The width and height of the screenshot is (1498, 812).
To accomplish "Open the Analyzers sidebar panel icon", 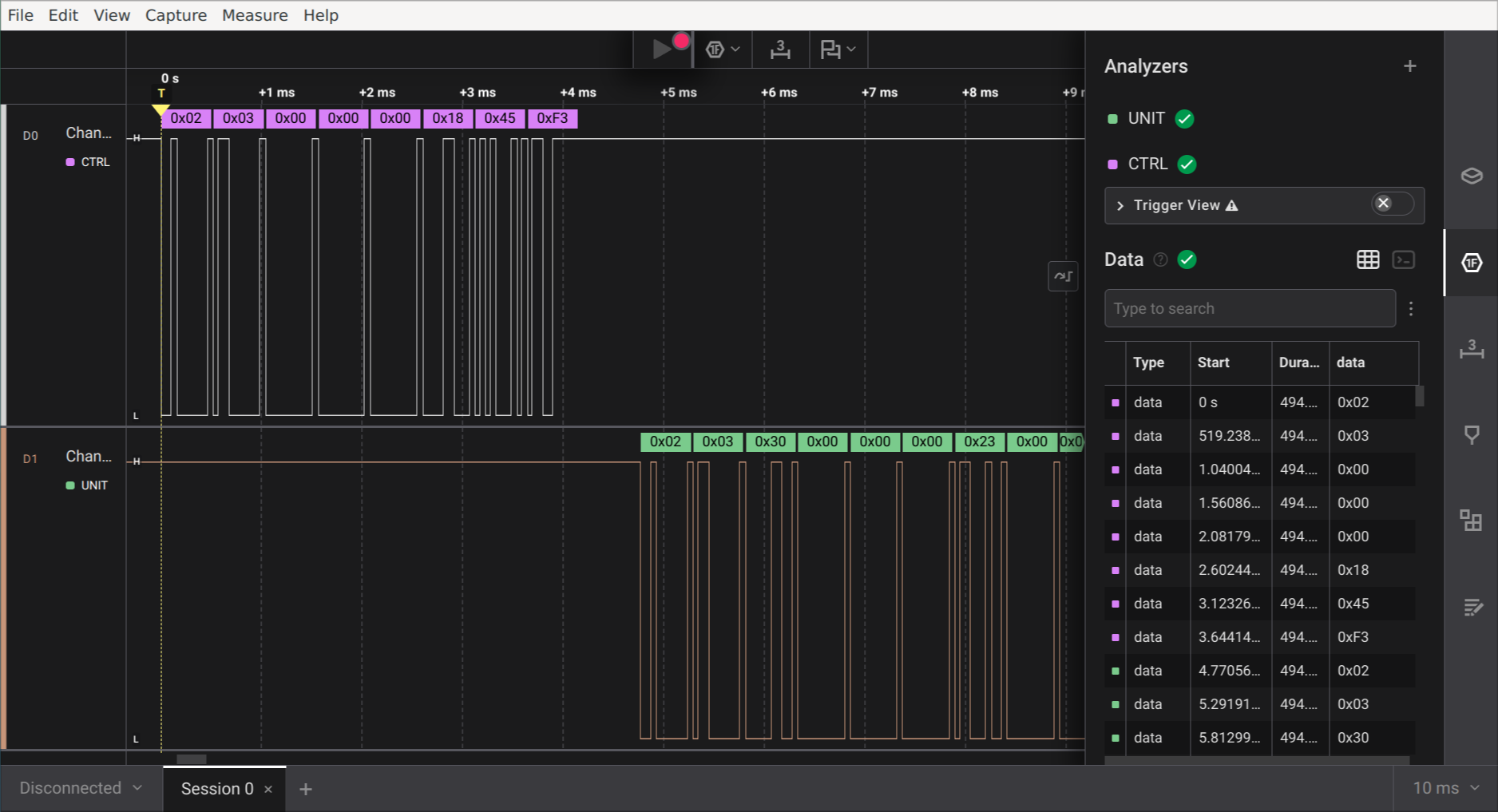I will tap(1471, 263).
